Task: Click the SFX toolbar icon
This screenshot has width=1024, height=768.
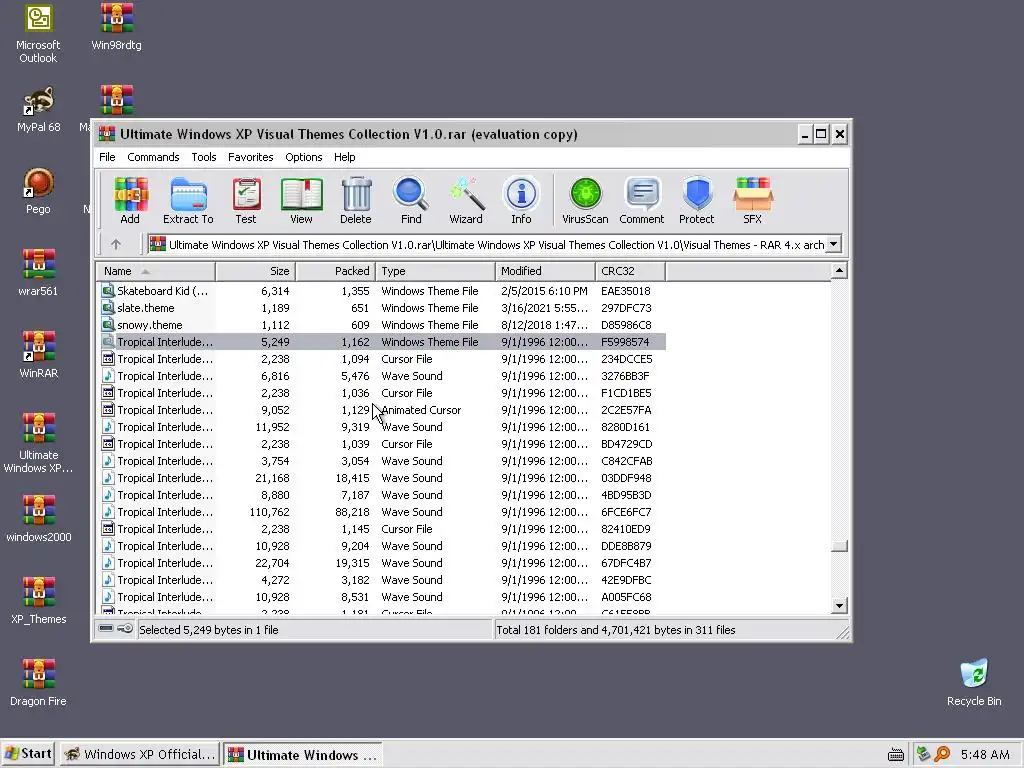Action: coord(752,200)
